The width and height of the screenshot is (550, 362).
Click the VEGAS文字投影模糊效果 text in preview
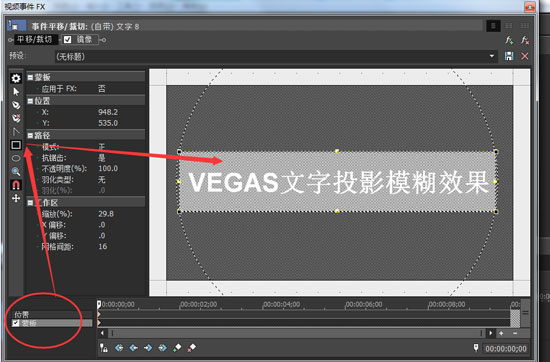click(x=338, y=182)
